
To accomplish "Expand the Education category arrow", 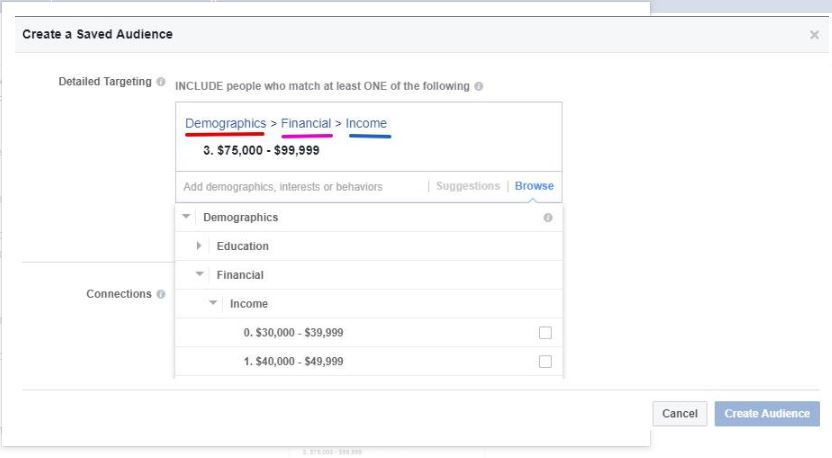I will (200, 246).
